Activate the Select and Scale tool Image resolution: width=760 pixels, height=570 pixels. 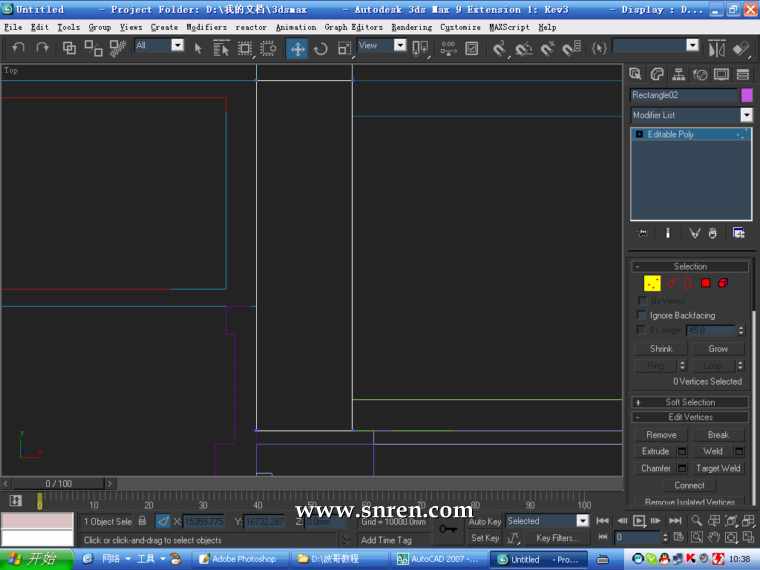point(344,48)
